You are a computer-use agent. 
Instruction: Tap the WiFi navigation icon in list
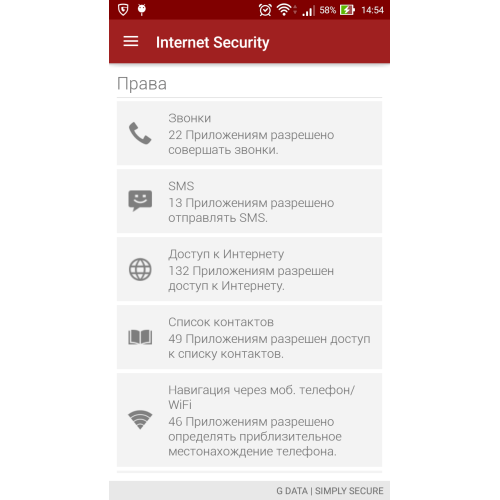[x=140, y=420]
